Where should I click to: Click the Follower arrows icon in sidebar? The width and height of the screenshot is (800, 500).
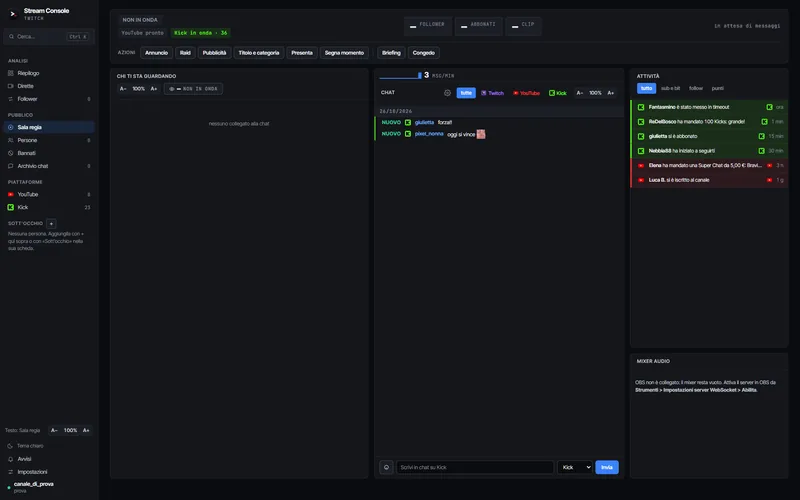[11, 99]
